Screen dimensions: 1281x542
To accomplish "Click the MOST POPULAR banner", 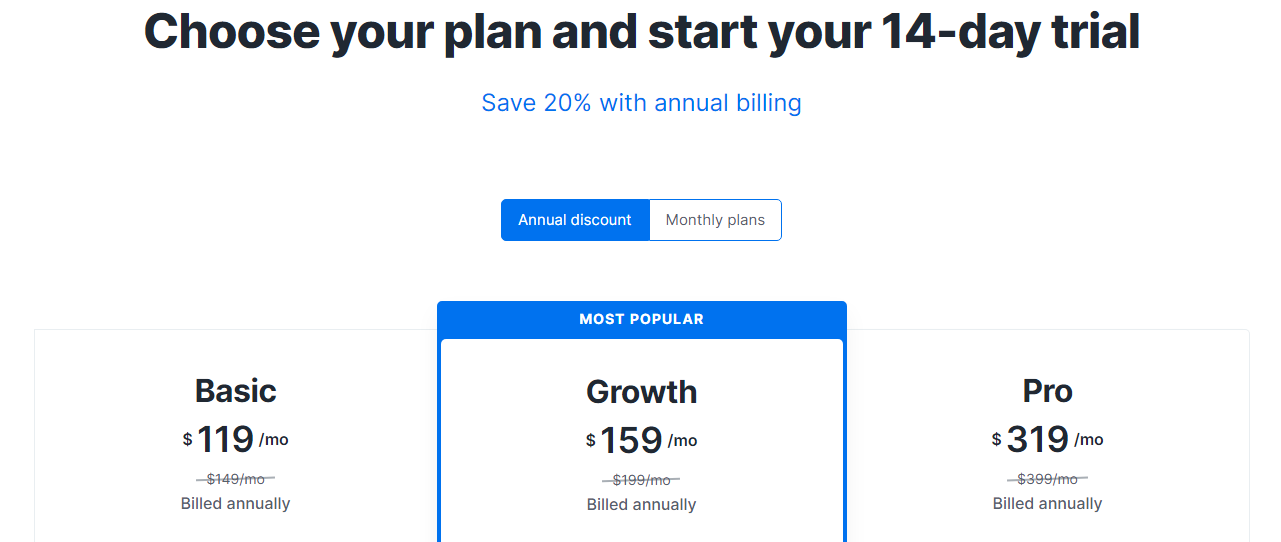I will click(x=641, y=319).
